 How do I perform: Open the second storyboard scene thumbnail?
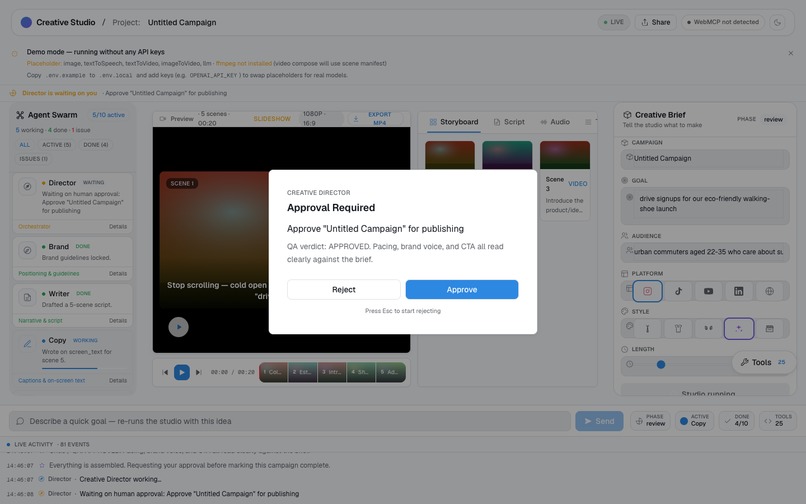(x=507, y=155)
